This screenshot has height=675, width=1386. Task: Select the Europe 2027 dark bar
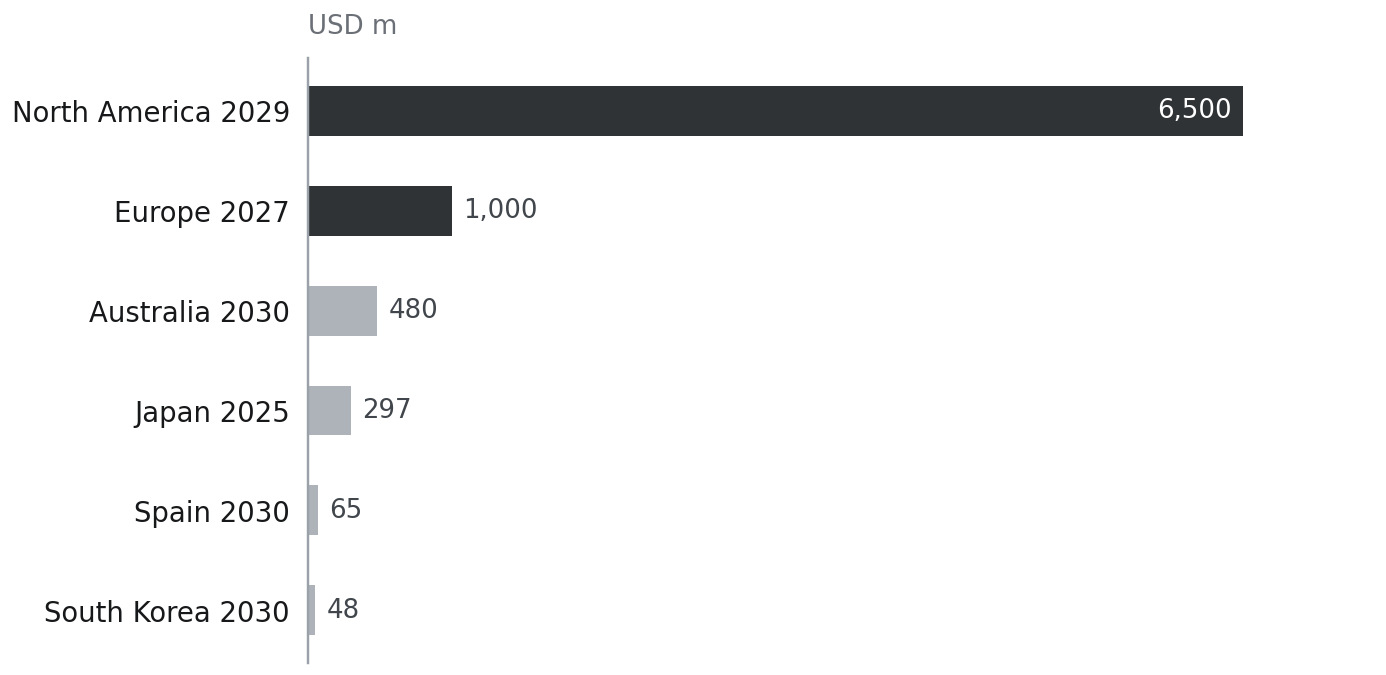(x=380, y=211)
